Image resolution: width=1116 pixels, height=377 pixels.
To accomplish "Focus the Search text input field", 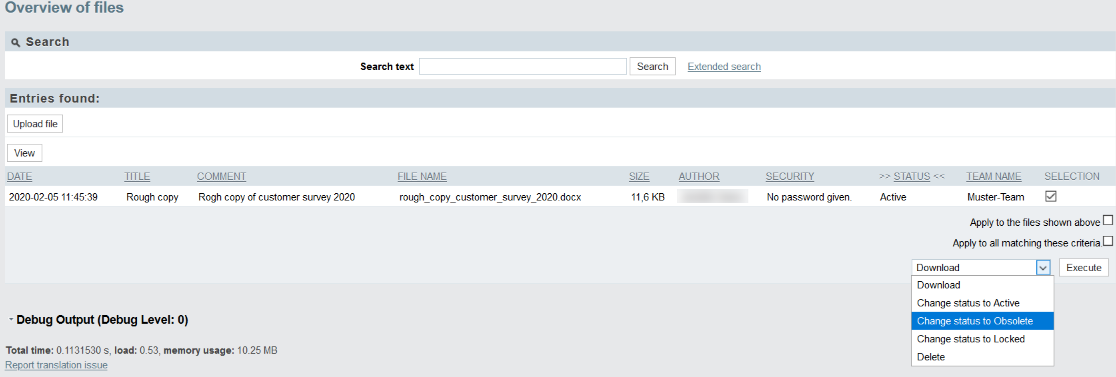I will click(522, 66).
